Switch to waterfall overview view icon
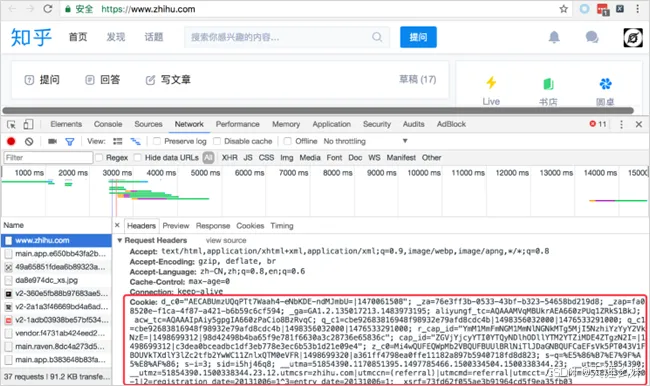The width and height of the screenshot is (650, 386). point(136,141)
